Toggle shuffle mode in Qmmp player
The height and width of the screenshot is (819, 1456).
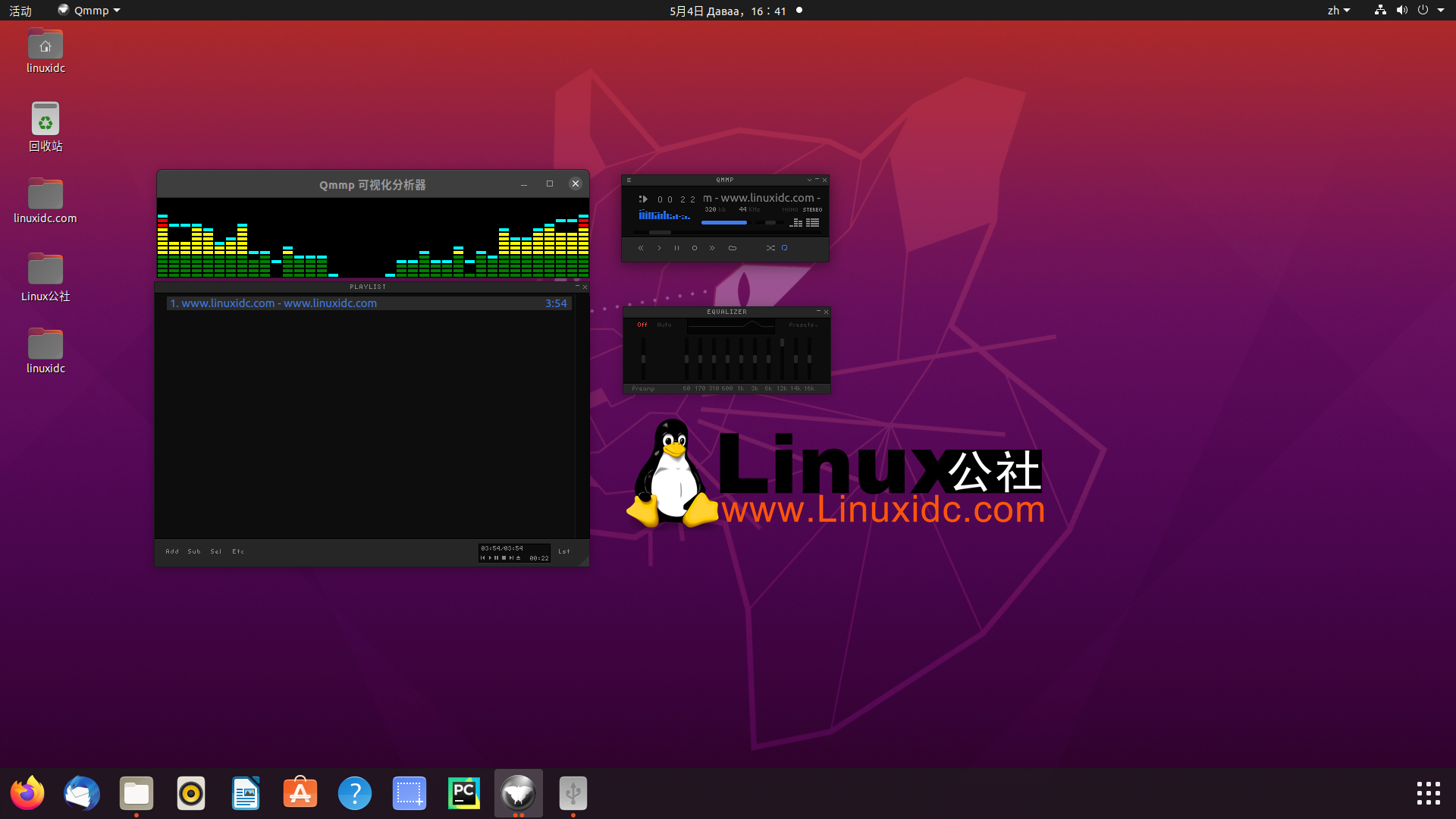[x=770, y=248]
